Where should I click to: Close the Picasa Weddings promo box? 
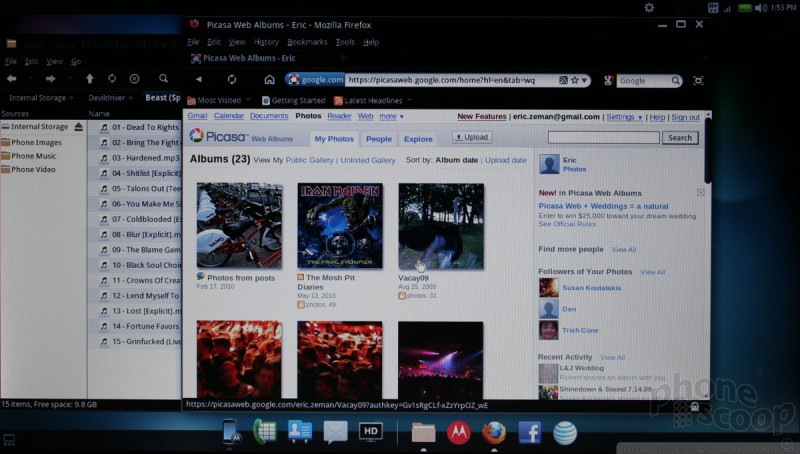pyautogui.click(x=701, y=192)
